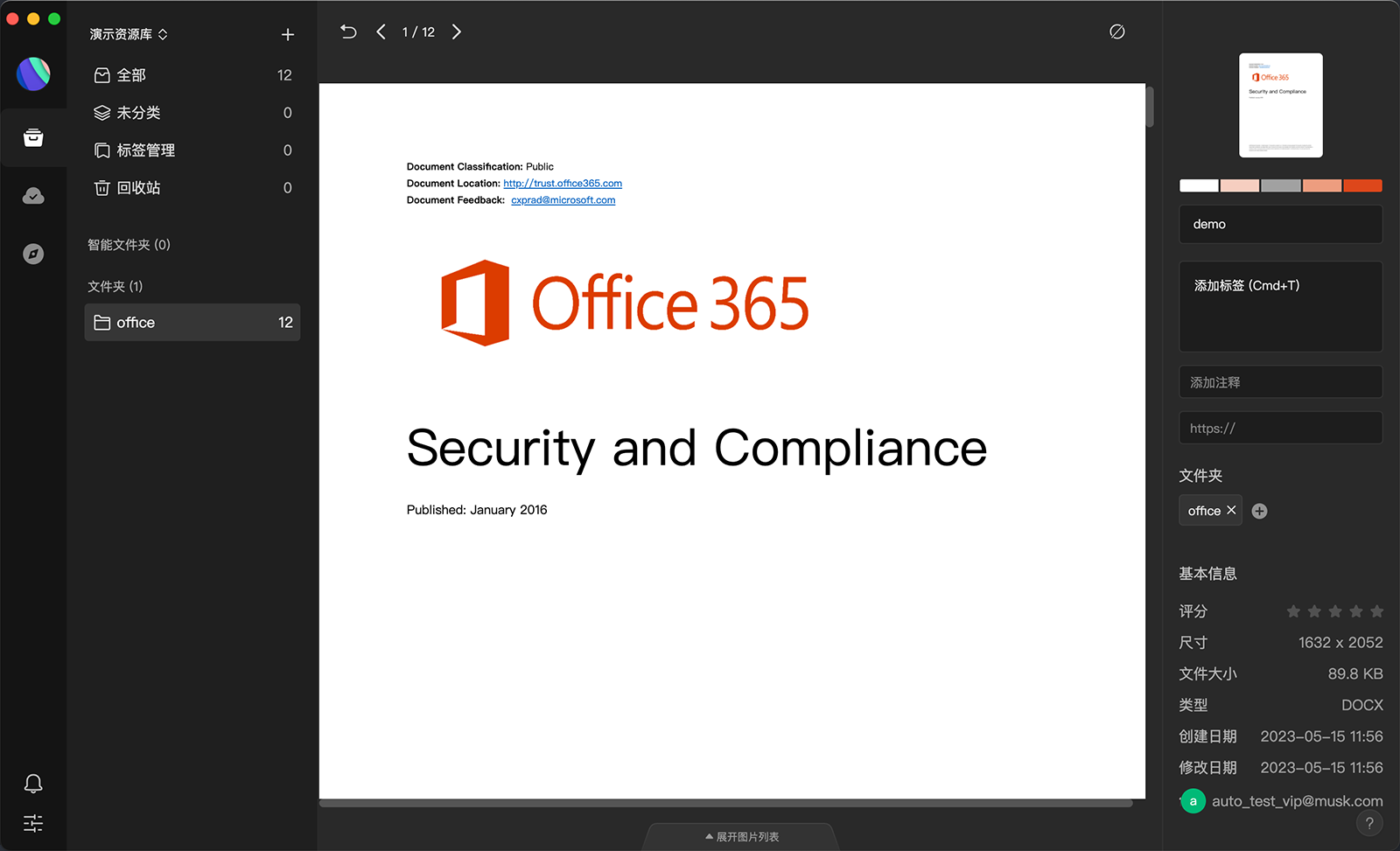Open the compass discover icon
The height and width of the screenshot is (851, 1400).
(33, 254)
